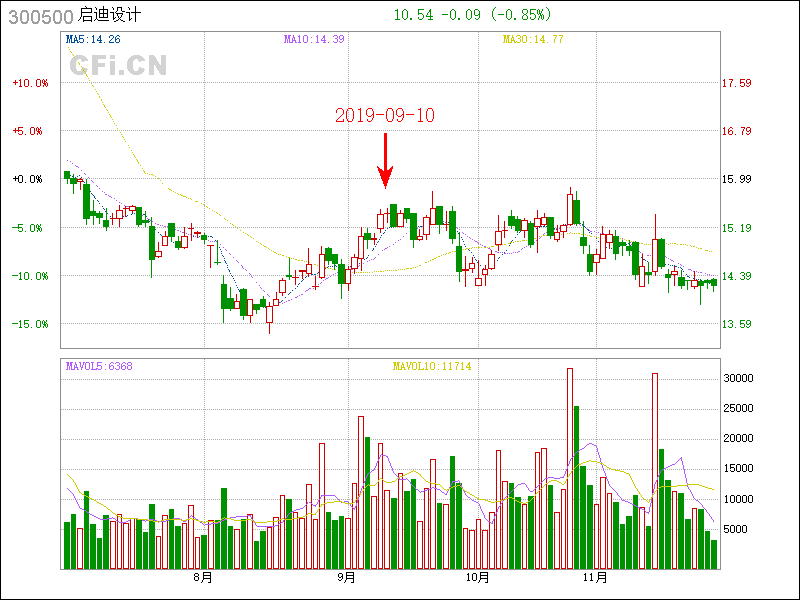Click the 10月 label on time axis
The width and height of the screenshot is (800, 600).
pyautogui.click(x=478, y=577)
